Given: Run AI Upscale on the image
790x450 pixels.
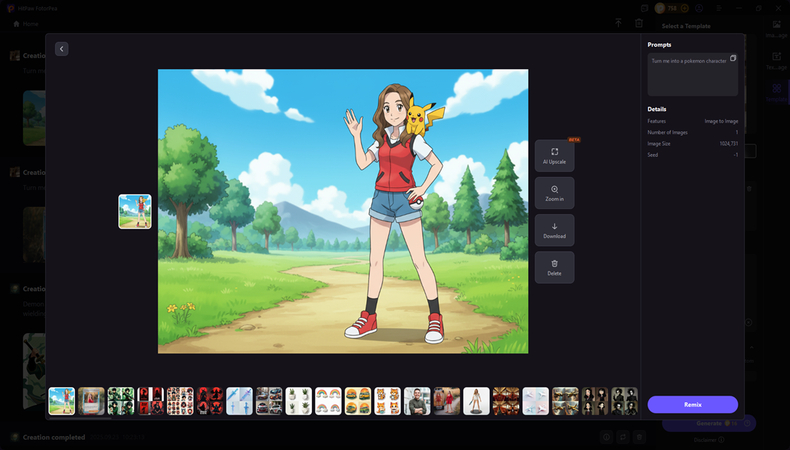Looking at the screenshot, I should point(554,156).
